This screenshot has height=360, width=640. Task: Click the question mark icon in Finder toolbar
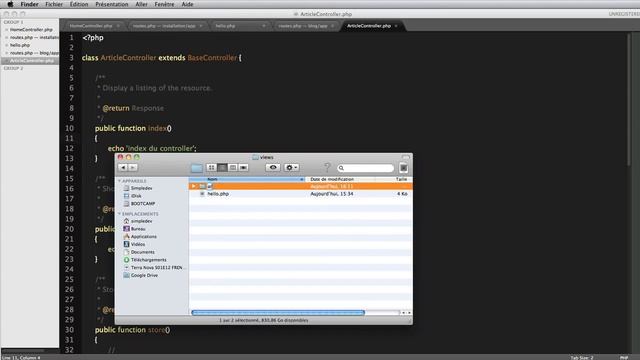coord(327,167)
